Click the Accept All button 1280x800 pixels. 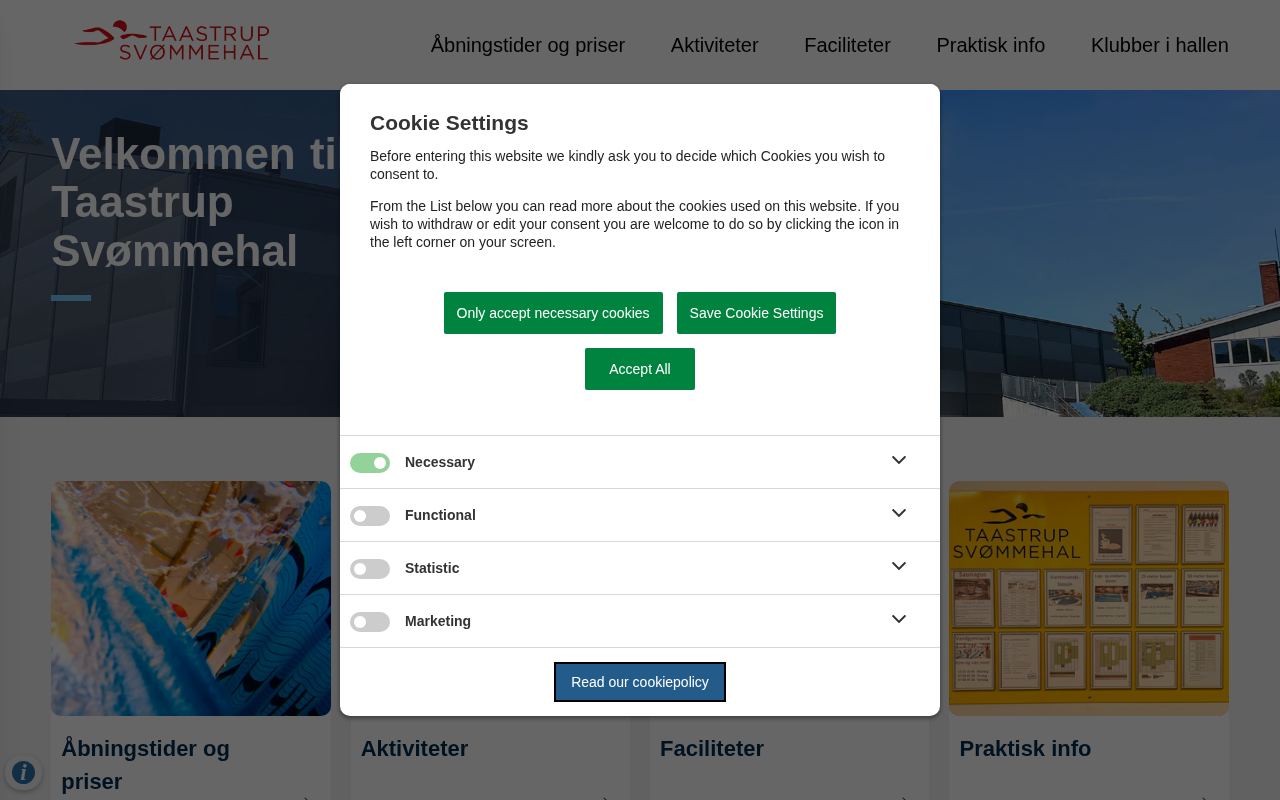coord(640,369)
